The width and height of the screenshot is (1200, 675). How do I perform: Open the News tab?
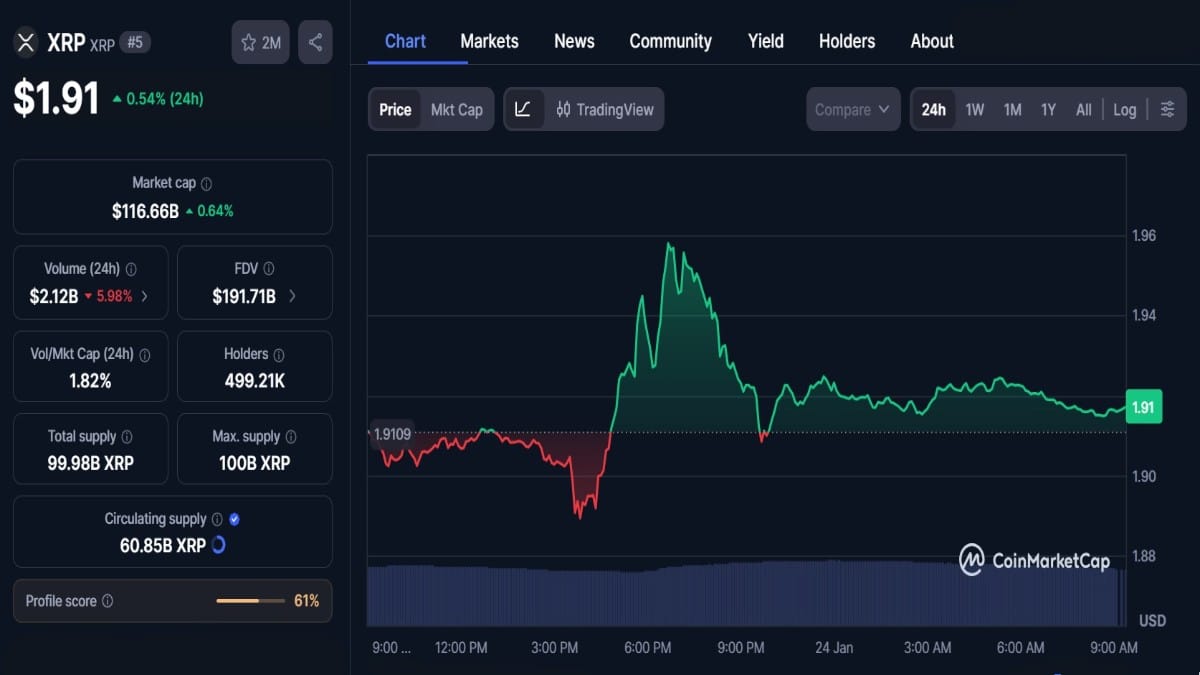point(574,41)
